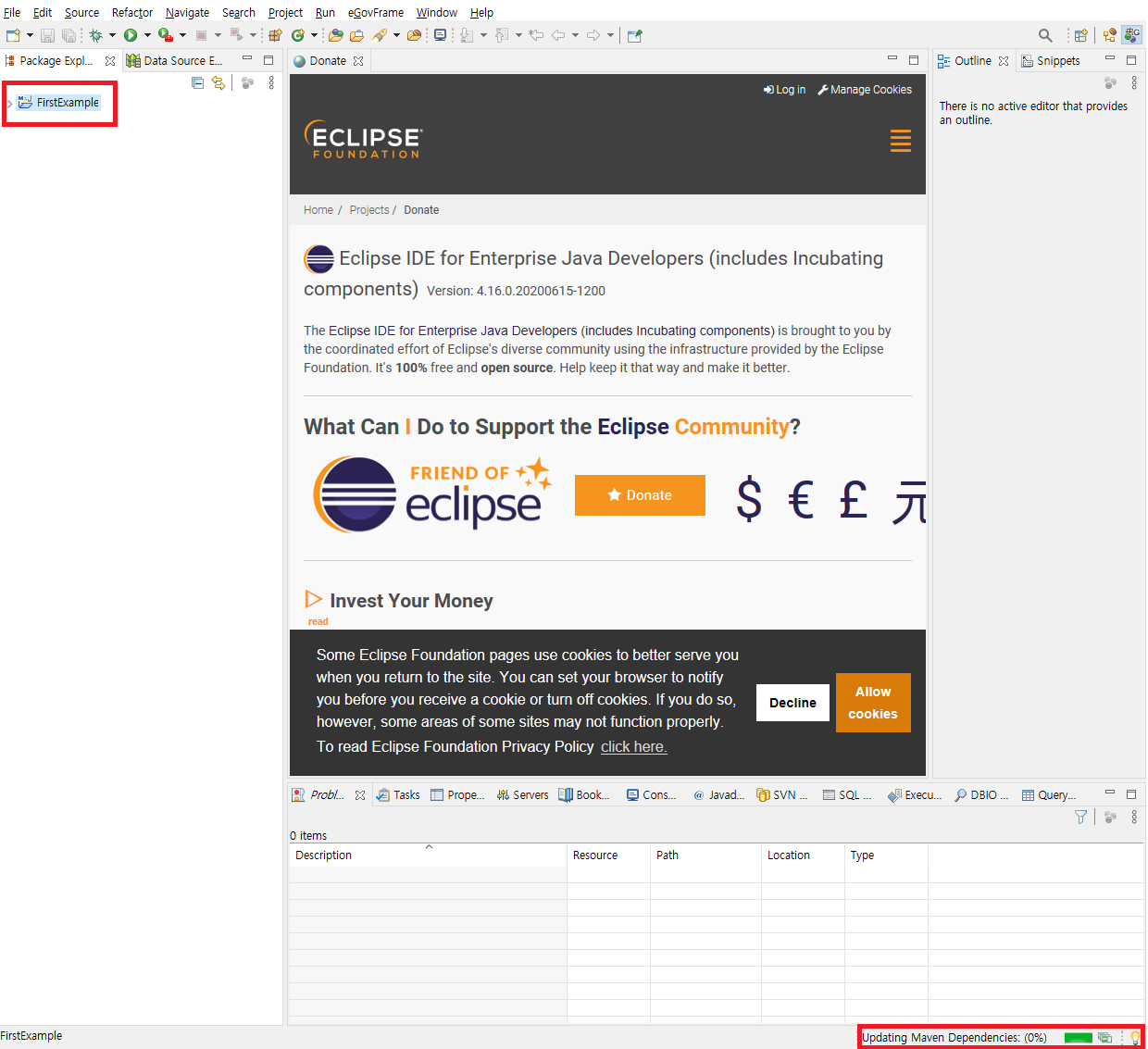Open the Back history dropdown arrow
The height and width of the screenshot is (1049, 1148).
575,35
